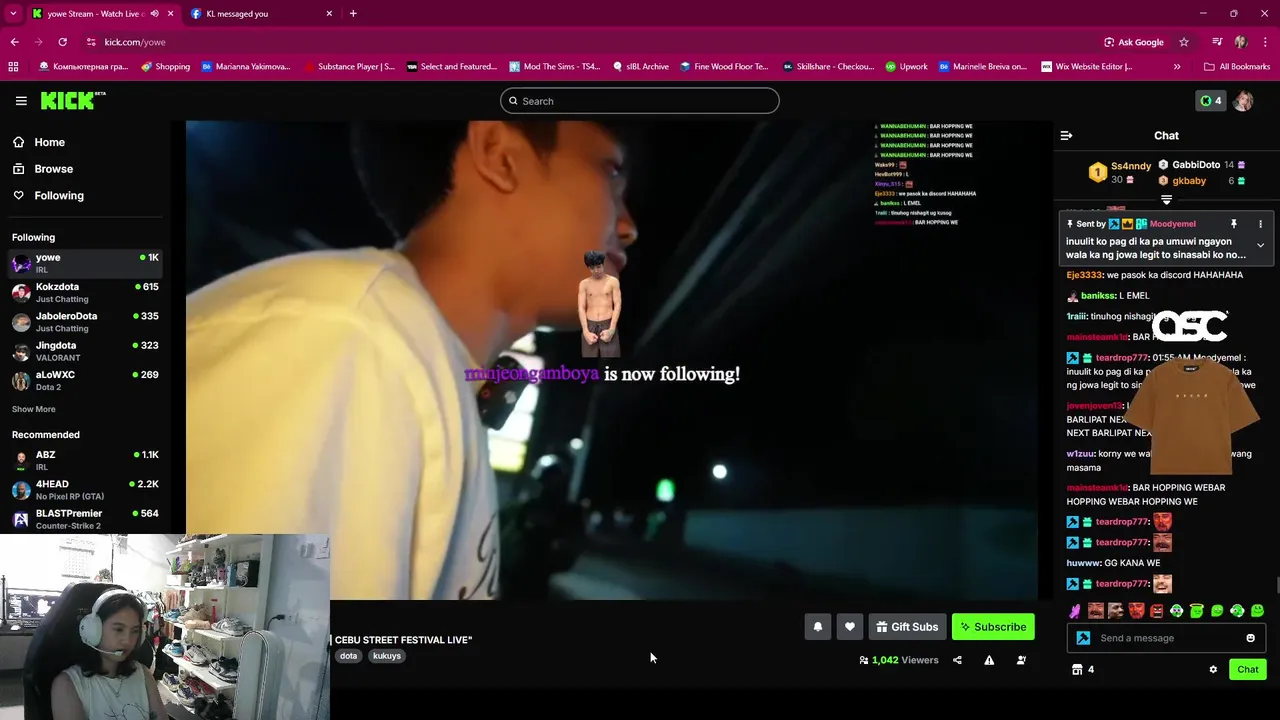Open Kokzdota channel in Following list

tap(85, 292)
